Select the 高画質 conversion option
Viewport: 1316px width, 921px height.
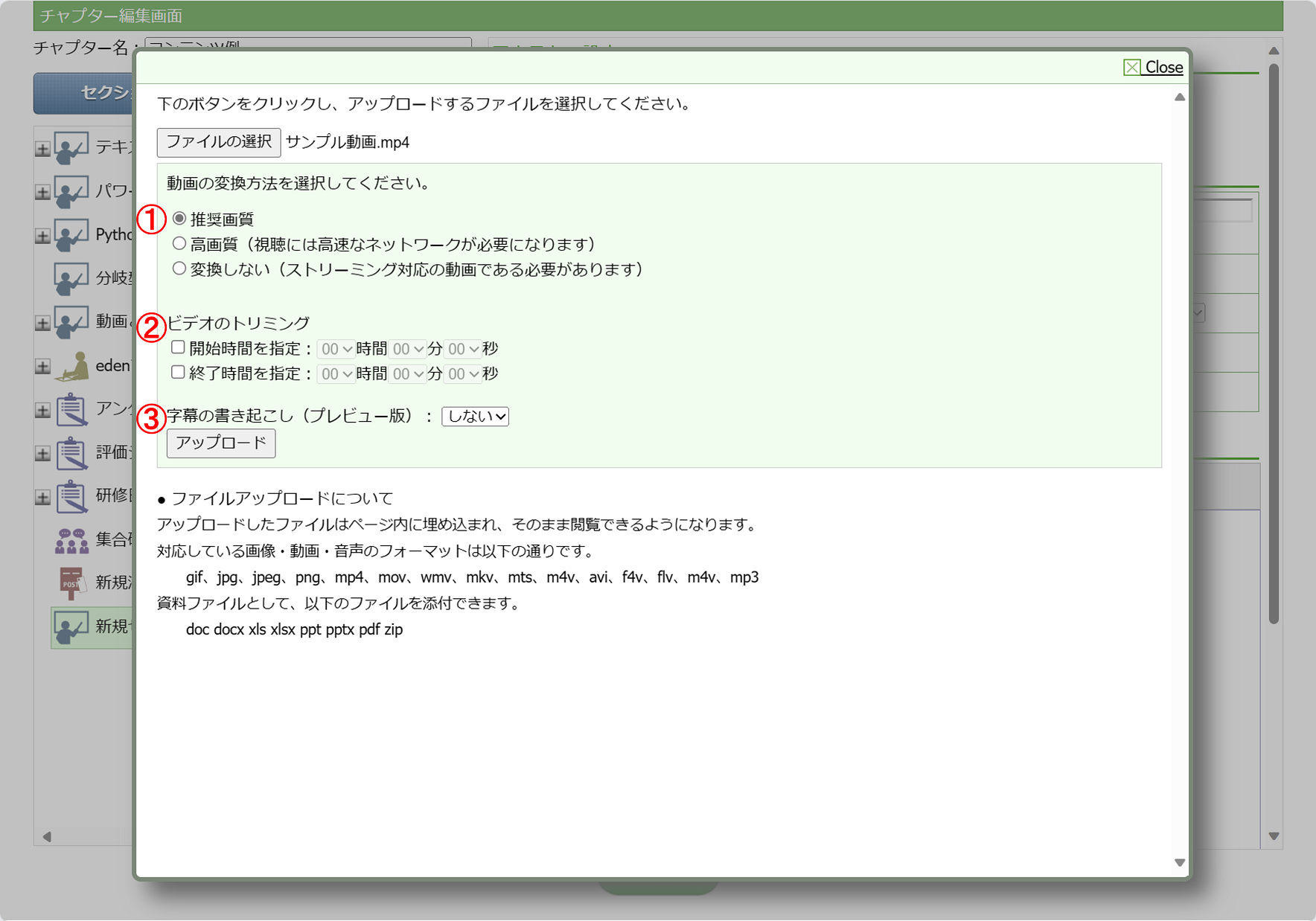[x=179, y=244]
